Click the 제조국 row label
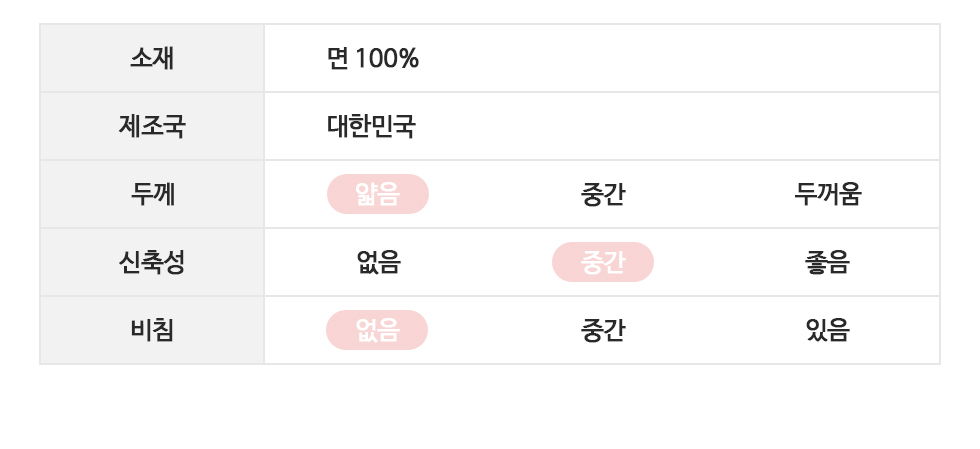980x449 pixels. pos(152,126)
